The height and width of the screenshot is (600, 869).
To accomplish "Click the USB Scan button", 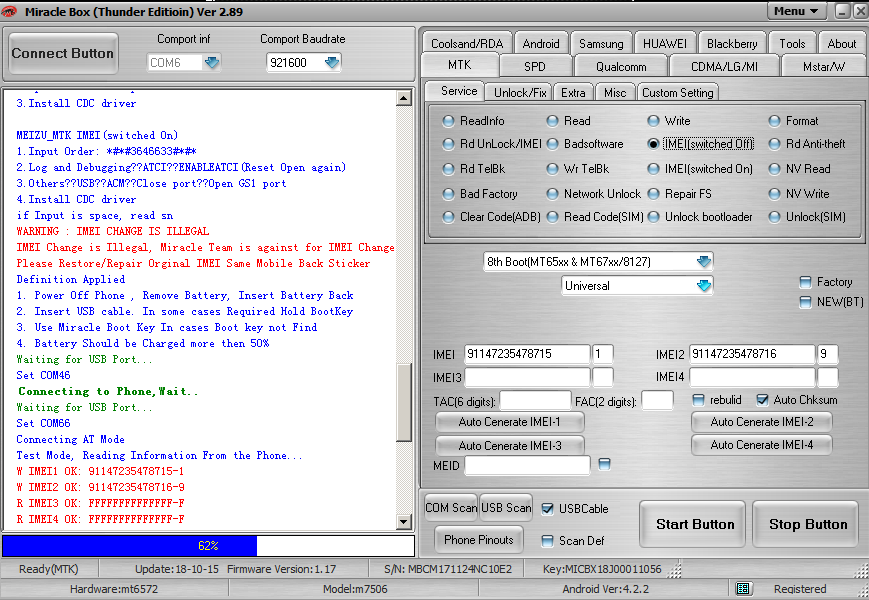I will [506, 507].
